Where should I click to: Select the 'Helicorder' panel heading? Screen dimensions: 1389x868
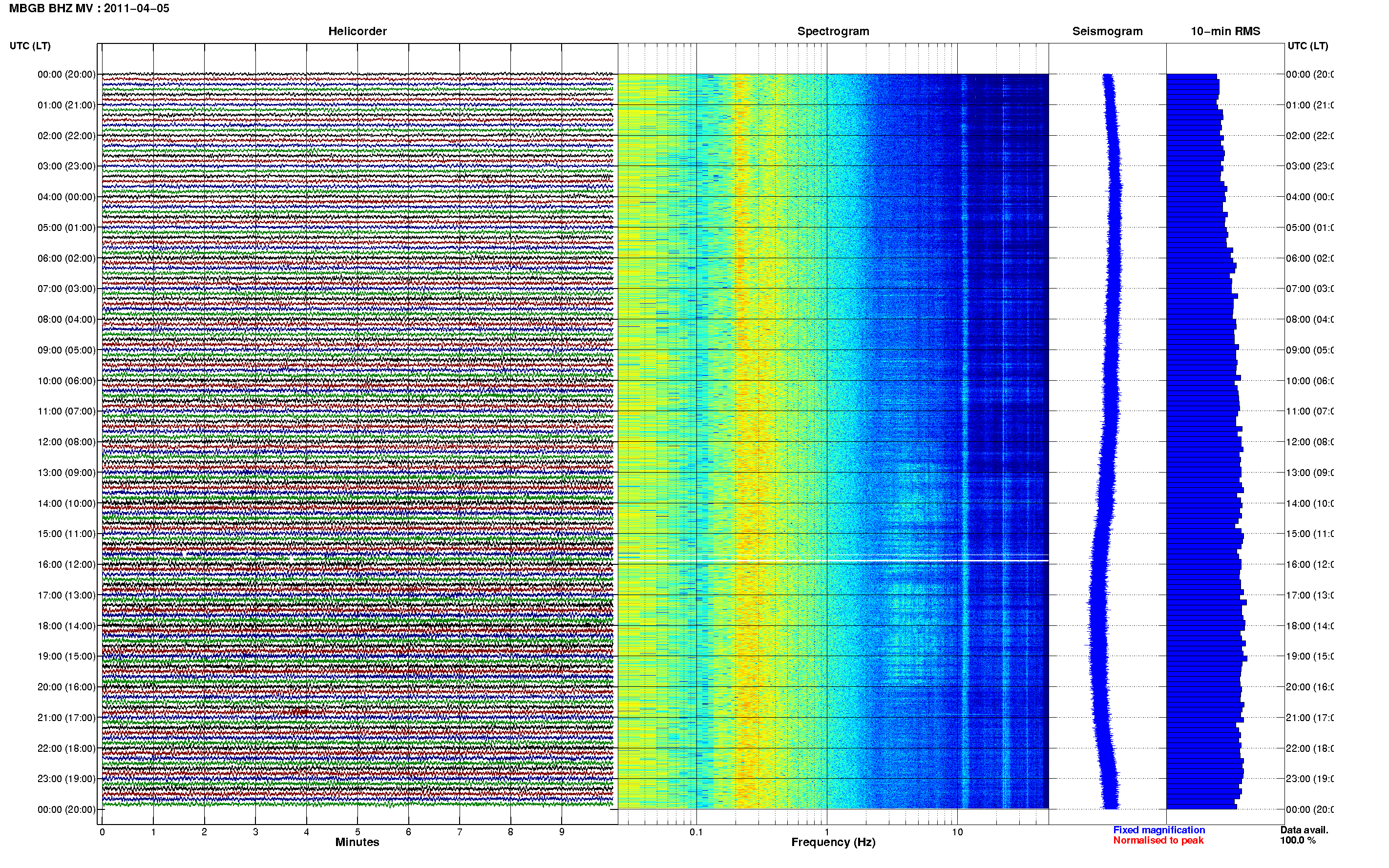[357, 31]
